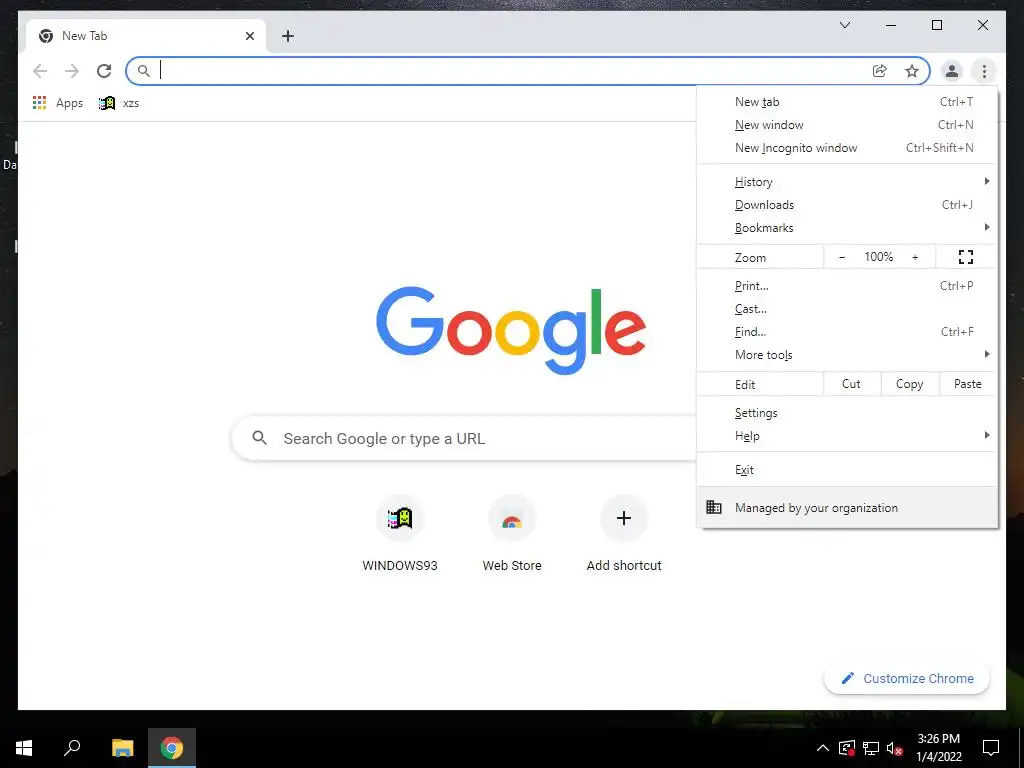Click the Google logo
Viewport: 1024px width, 768px height.
click(511, 330)
